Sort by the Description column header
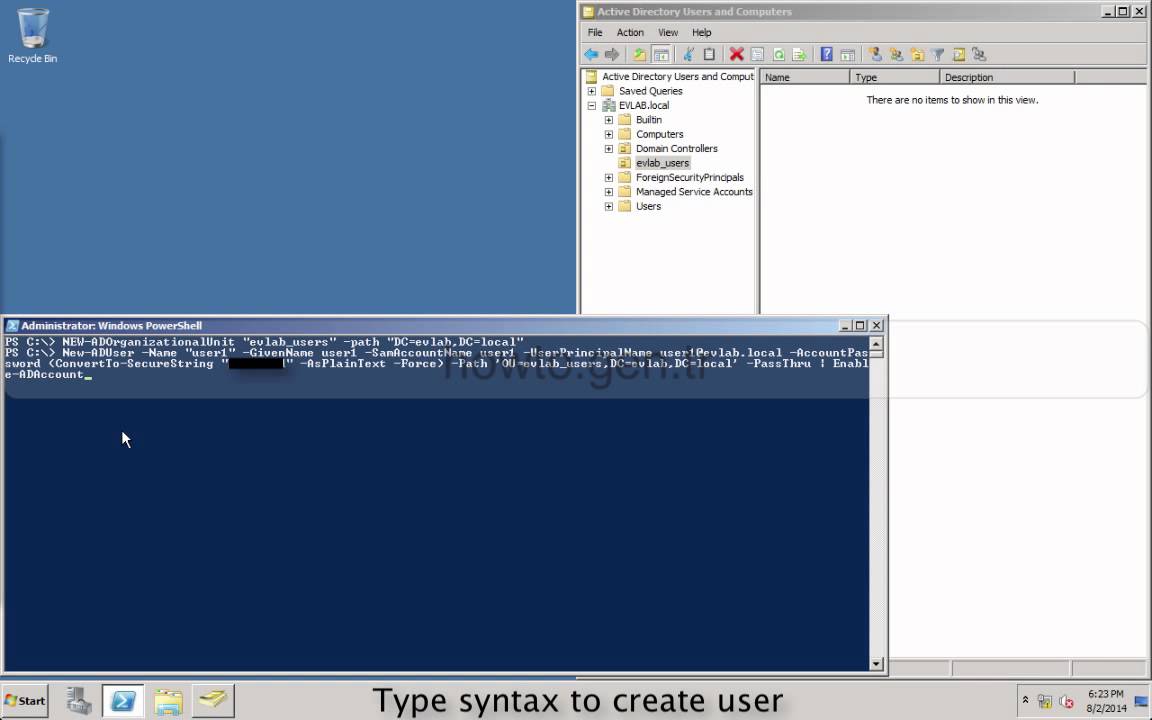The width and height of the screenshot is (1152, 720). tap(1007, 77)
